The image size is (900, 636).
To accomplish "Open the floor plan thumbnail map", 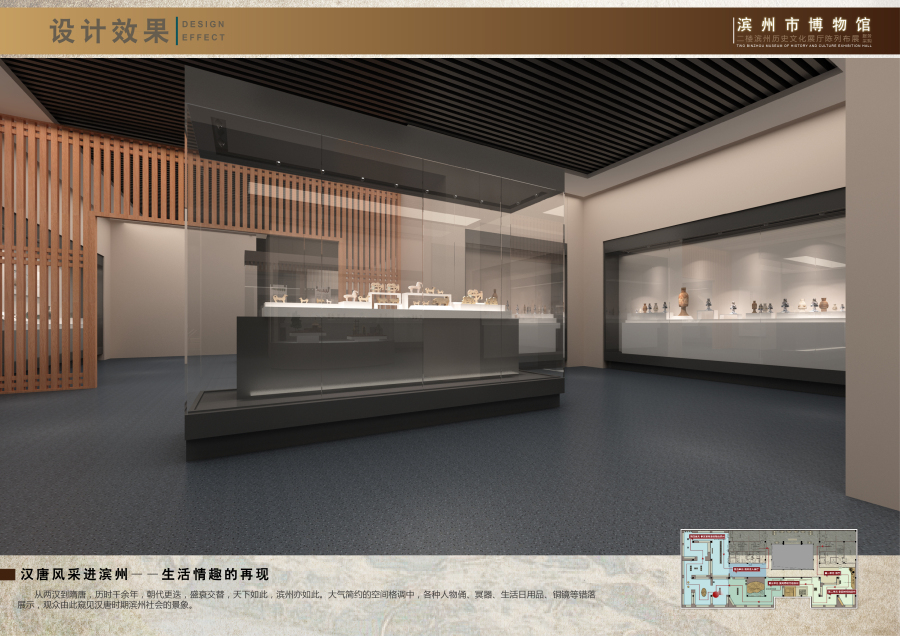I will click(769, 568).
